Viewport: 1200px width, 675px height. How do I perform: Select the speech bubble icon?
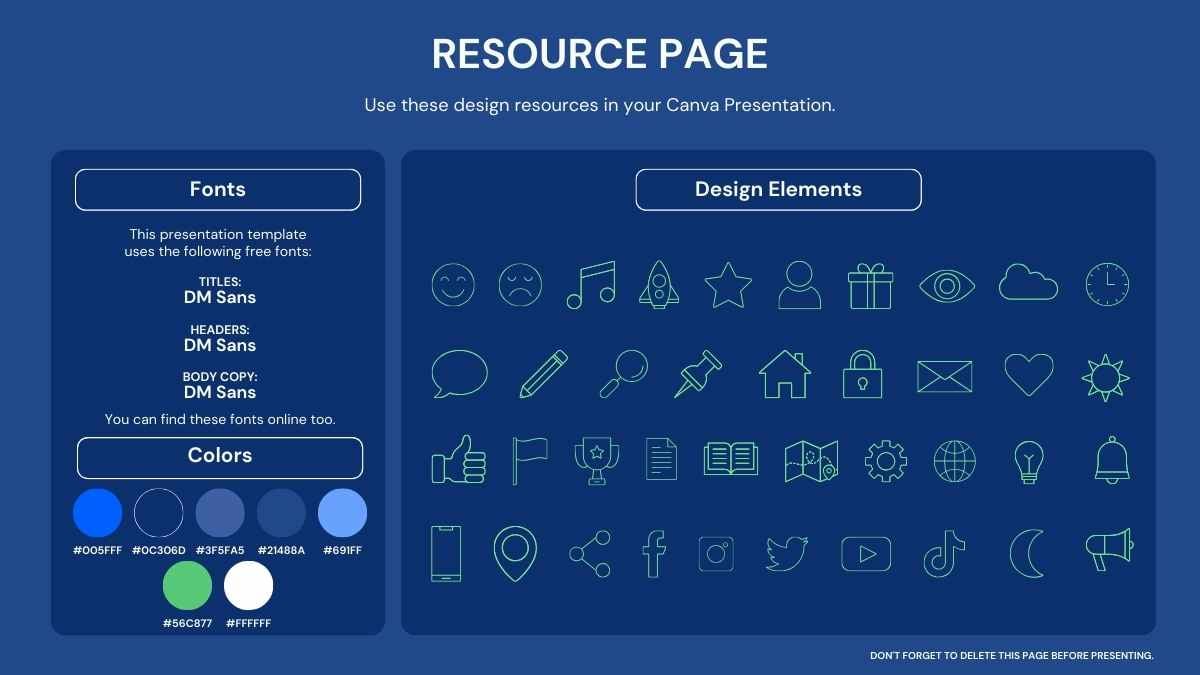(x=460, y=375)
